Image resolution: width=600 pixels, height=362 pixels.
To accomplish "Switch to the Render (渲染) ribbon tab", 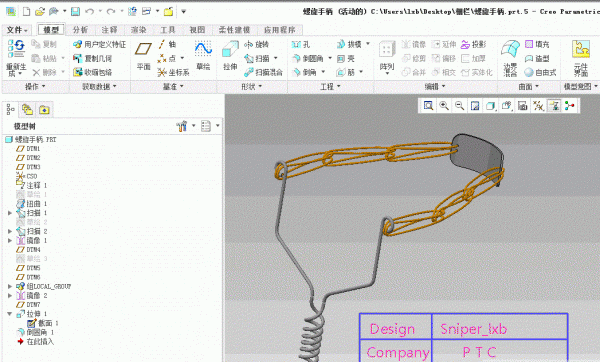I will click(139, 30).
